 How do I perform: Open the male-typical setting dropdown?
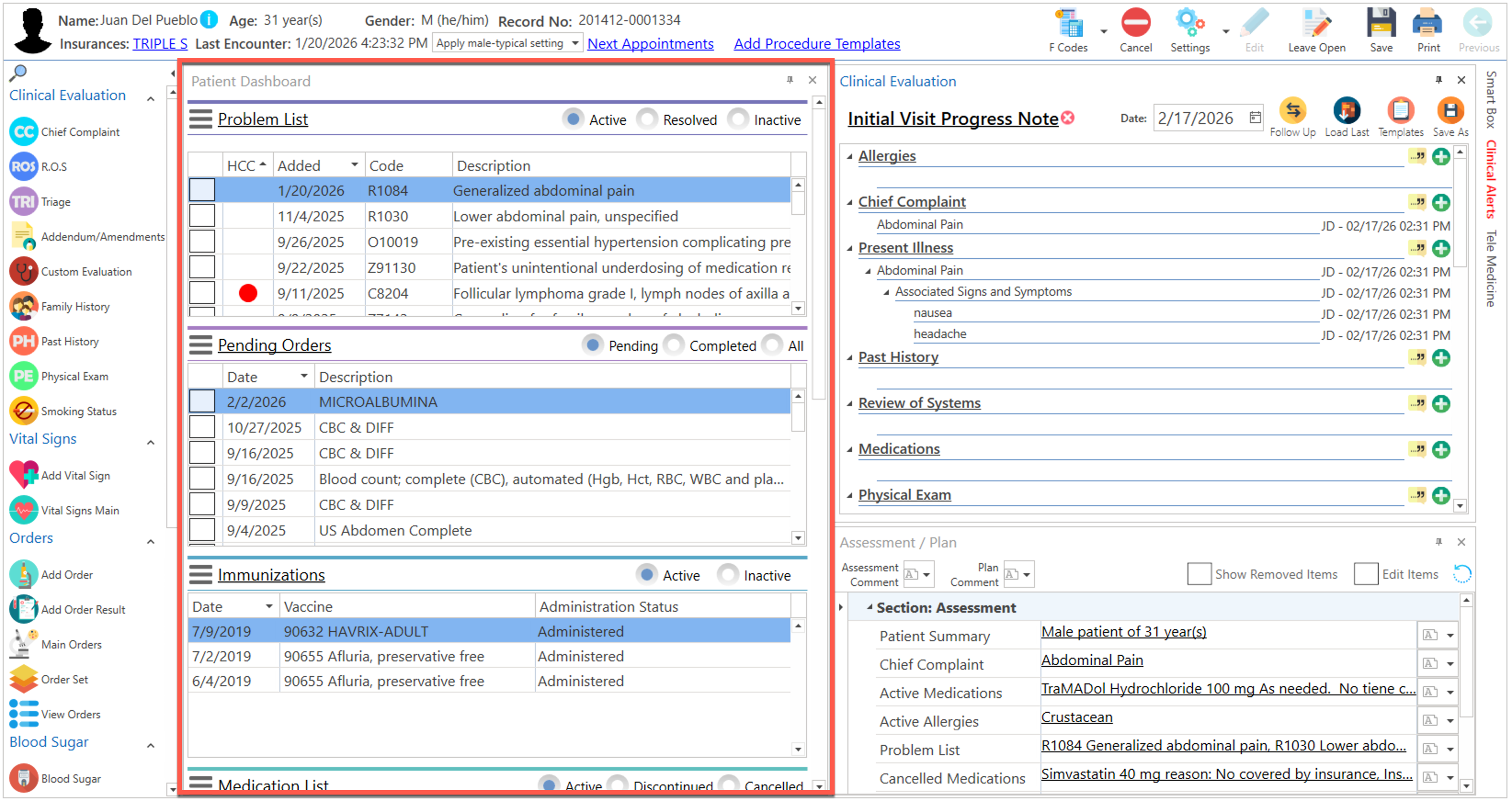(x=575, y=43)
